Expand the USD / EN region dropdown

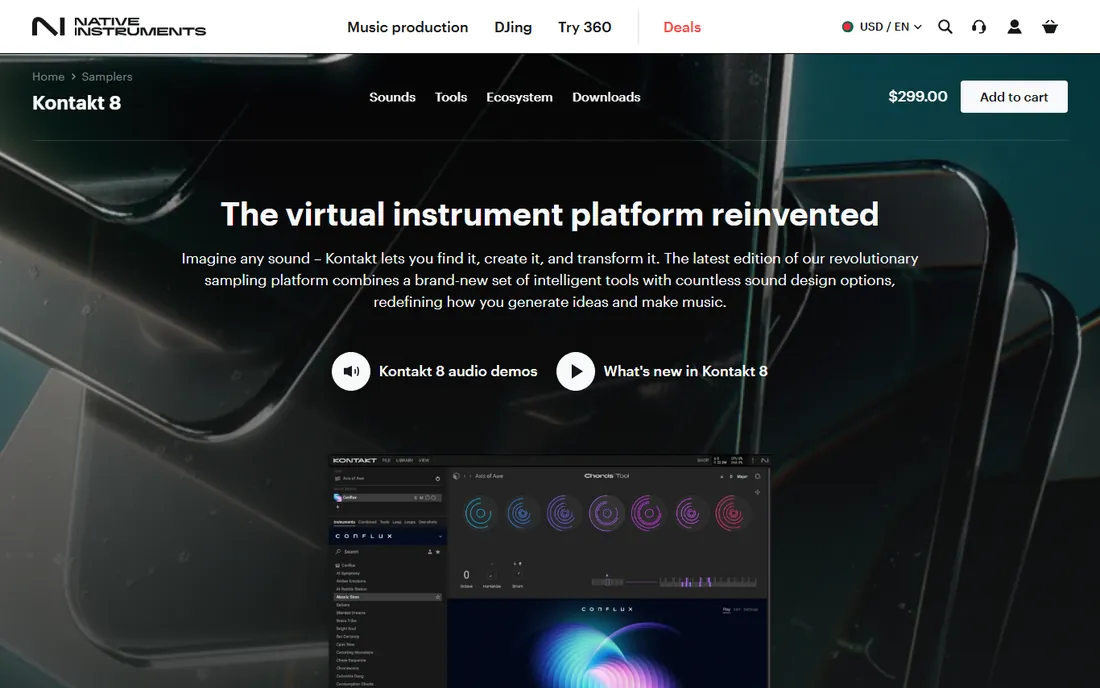tap(882, 27)
